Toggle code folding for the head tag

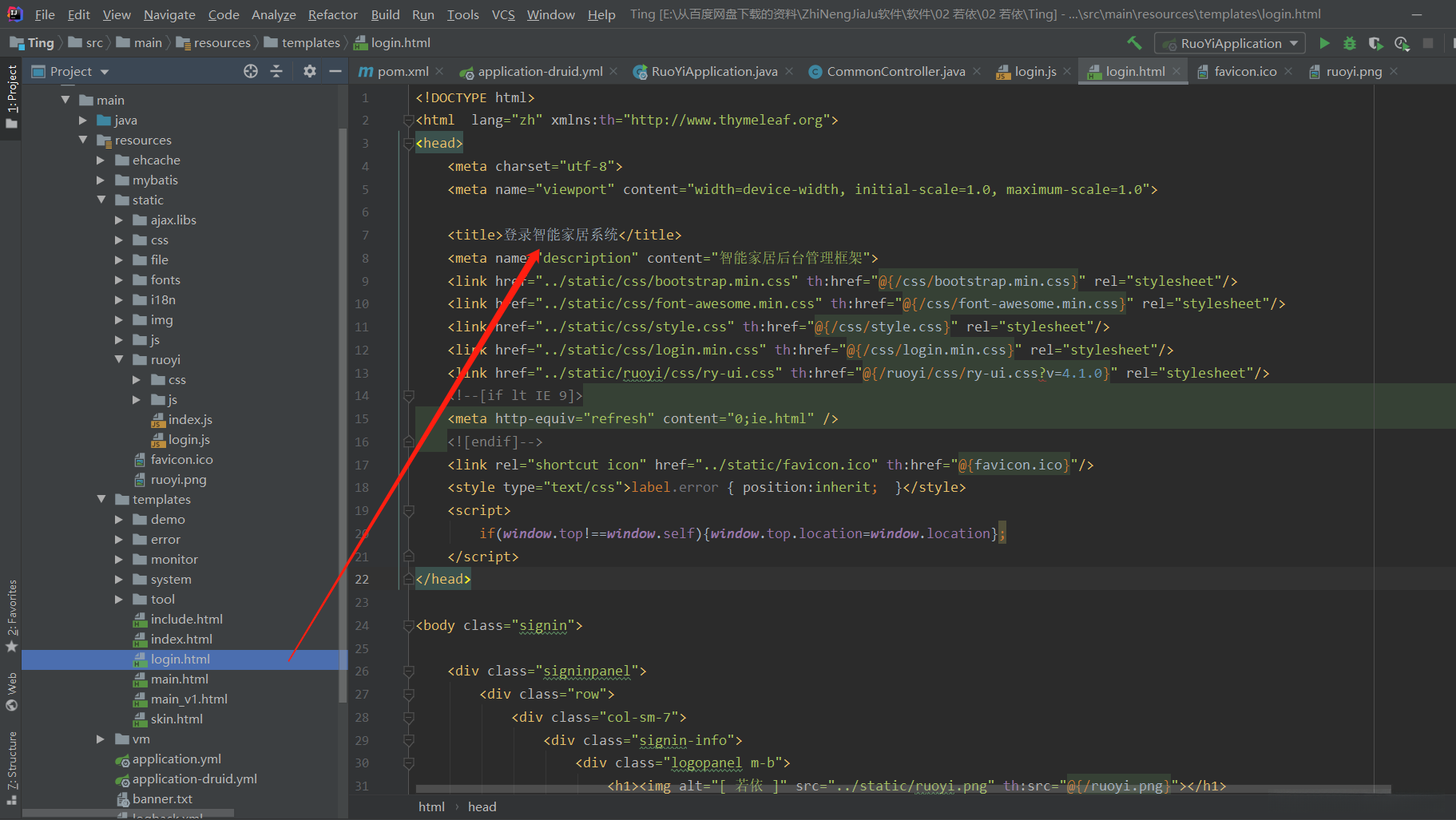coord(408,144)
